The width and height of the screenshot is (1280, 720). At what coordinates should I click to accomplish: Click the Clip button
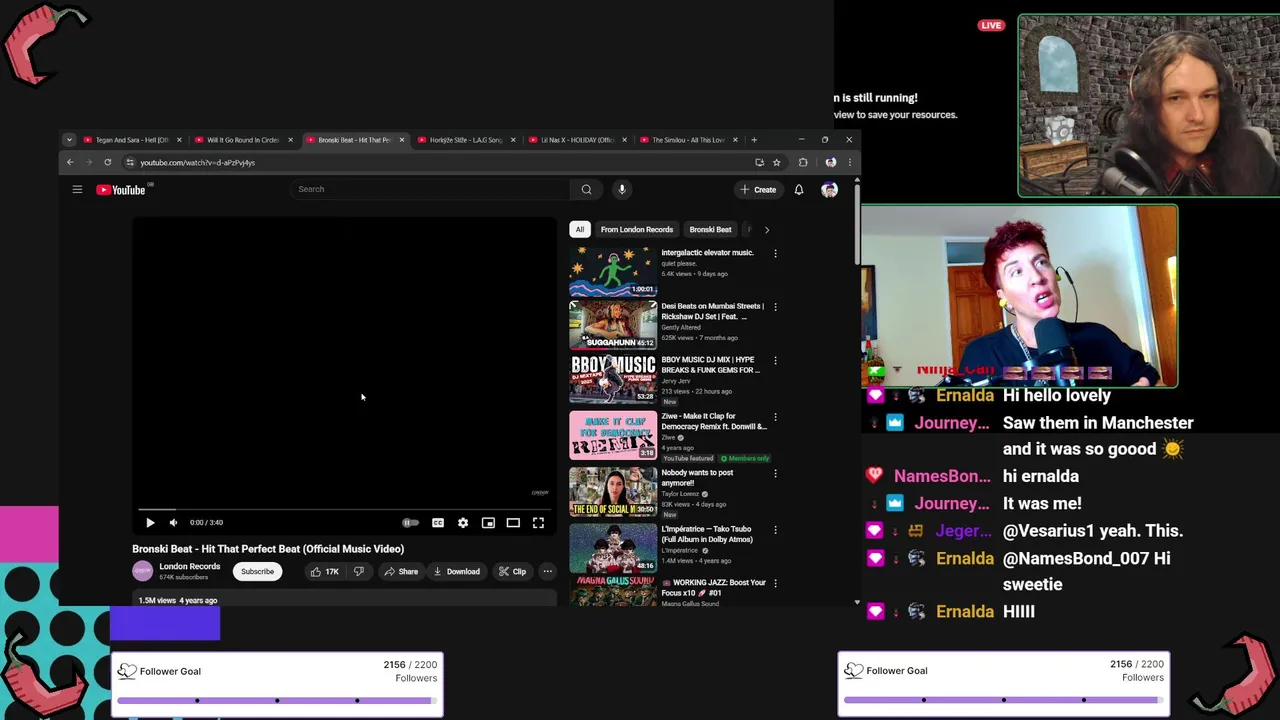click(x=512, y=571)
